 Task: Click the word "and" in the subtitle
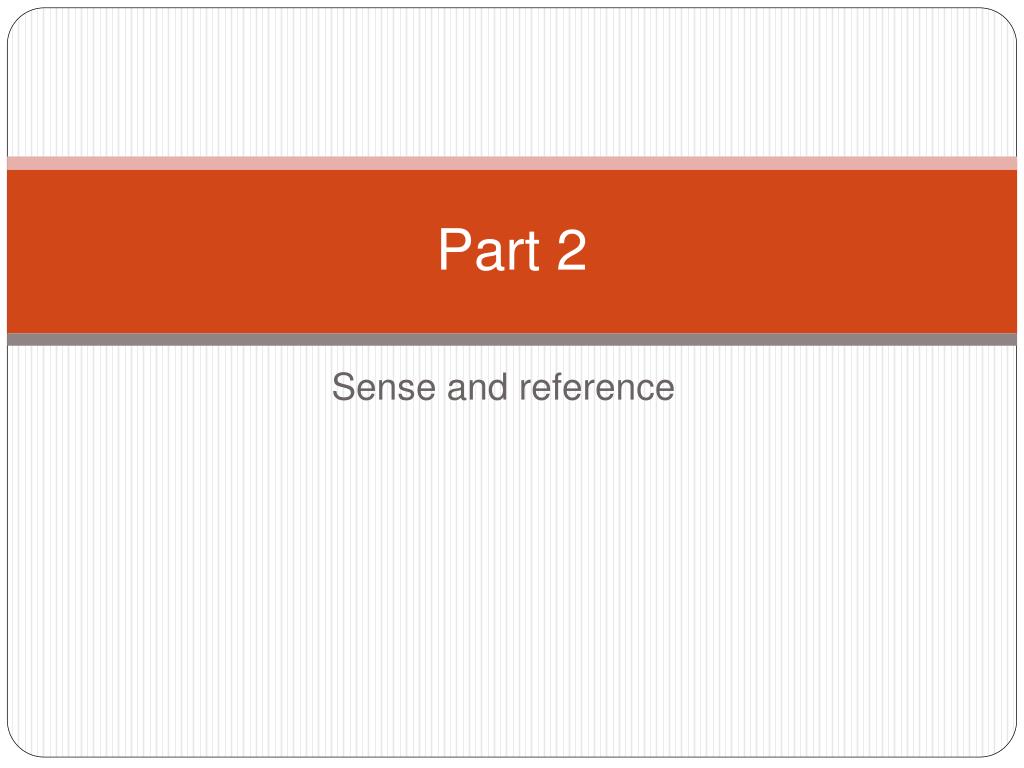coord(477,387)
